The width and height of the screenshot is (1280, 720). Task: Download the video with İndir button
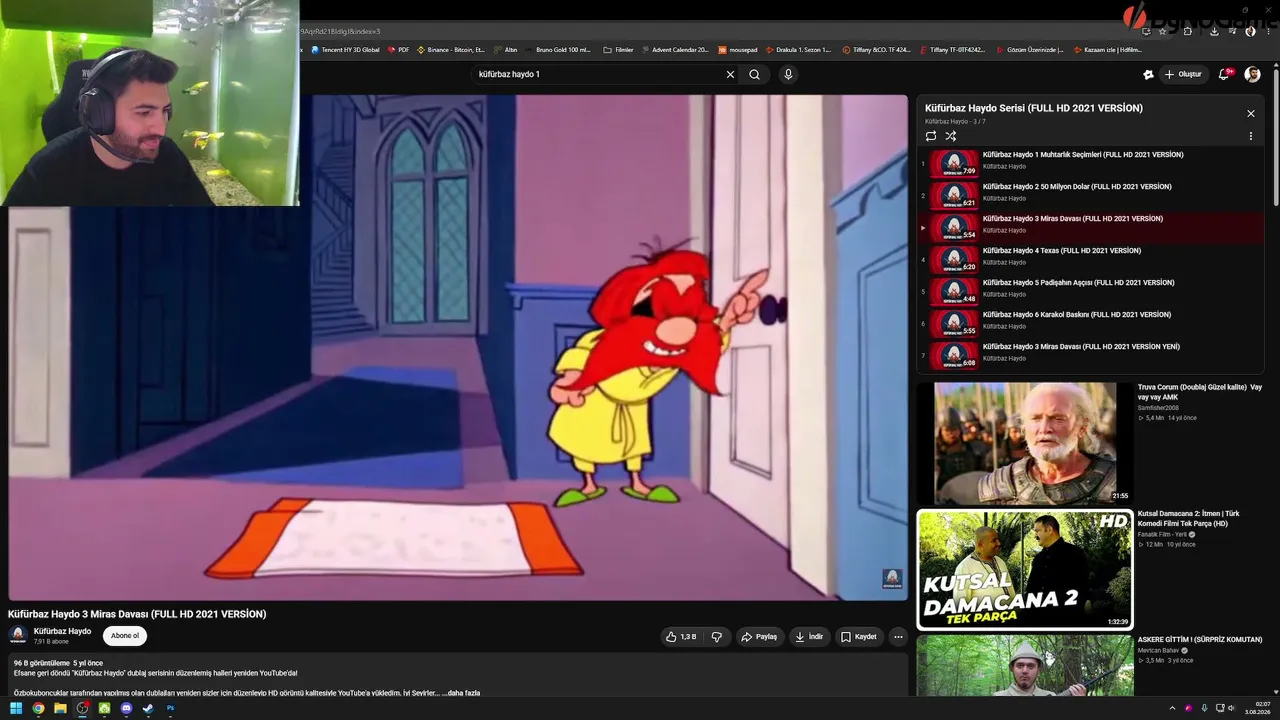pos(808,637)
